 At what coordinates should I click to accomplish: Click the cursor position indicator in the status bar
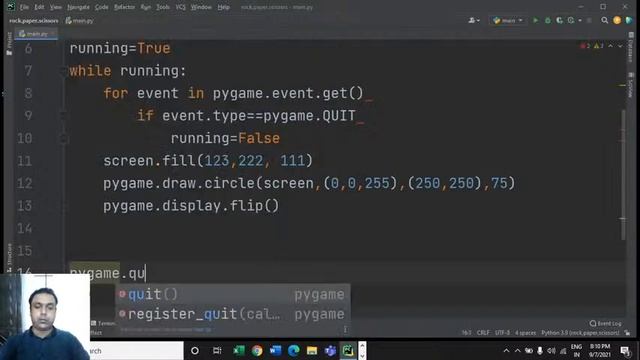pyautogui.click(x=466, y=333)
